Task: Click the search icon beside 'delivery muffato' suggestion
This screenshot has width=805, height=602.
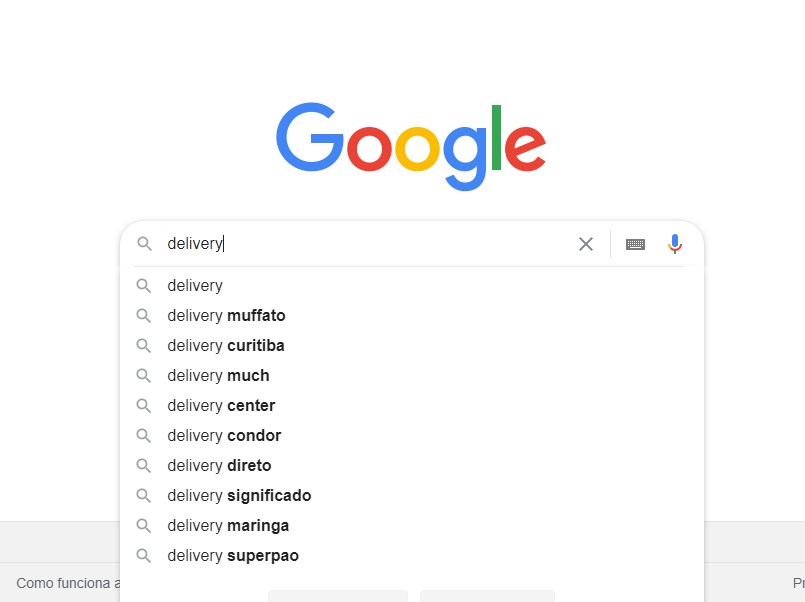Action: pos(144,315)
